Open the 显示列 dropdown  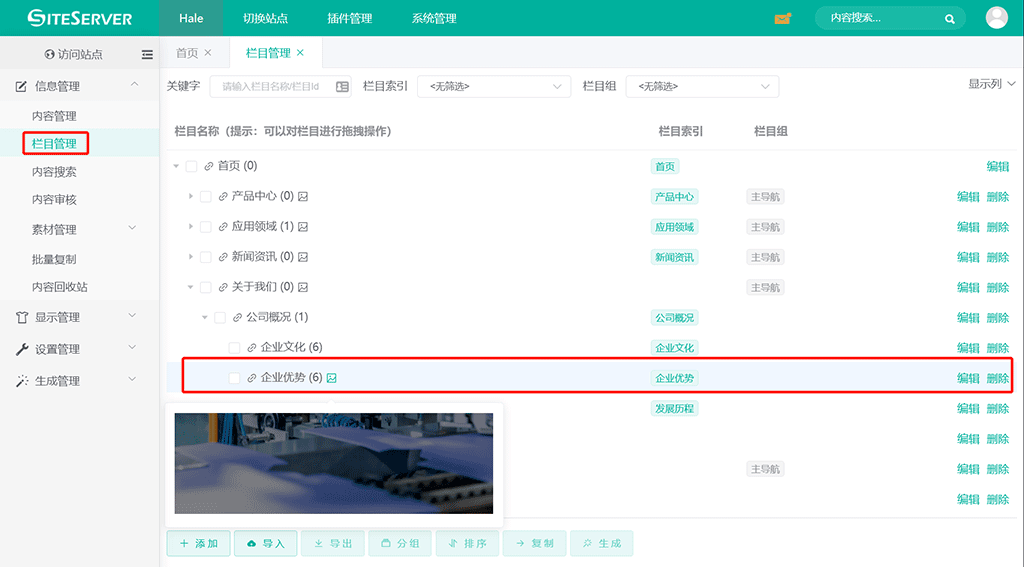991,84
